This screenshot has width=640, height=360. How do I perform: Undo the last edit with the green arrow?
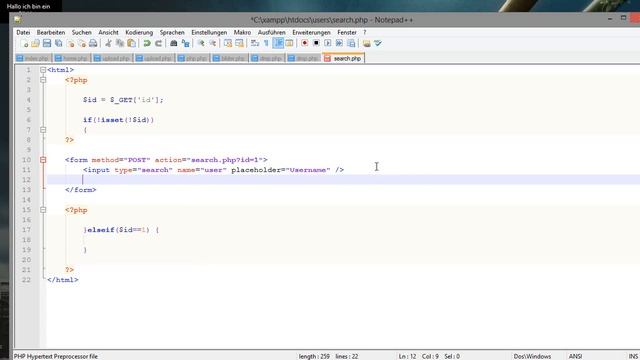[147, 43]
